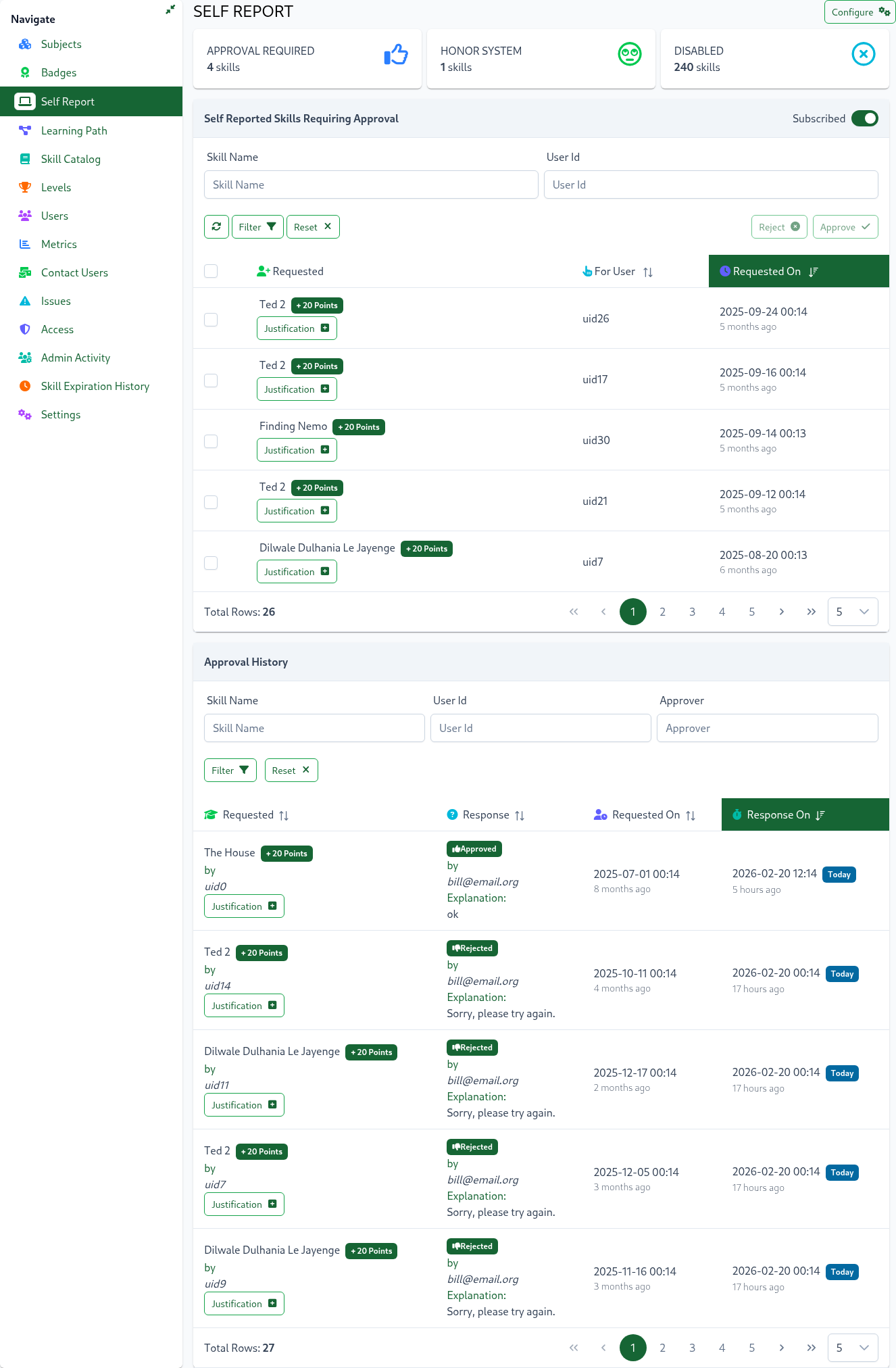Click the thumbs-up Approval Required icon
The width and height of the screenshot is (896, 1368).
pyautogui.click(x=396, y=54)
